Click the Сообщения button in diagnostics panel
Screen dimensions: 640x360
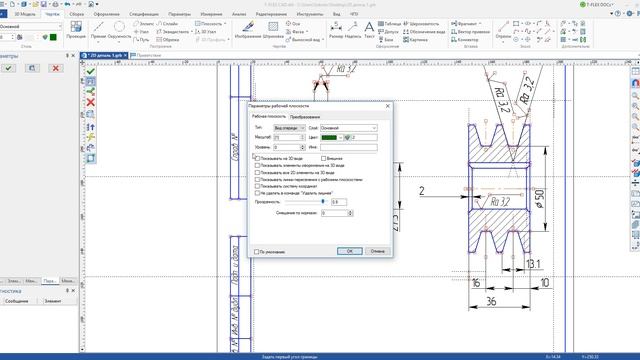[17, 301]
